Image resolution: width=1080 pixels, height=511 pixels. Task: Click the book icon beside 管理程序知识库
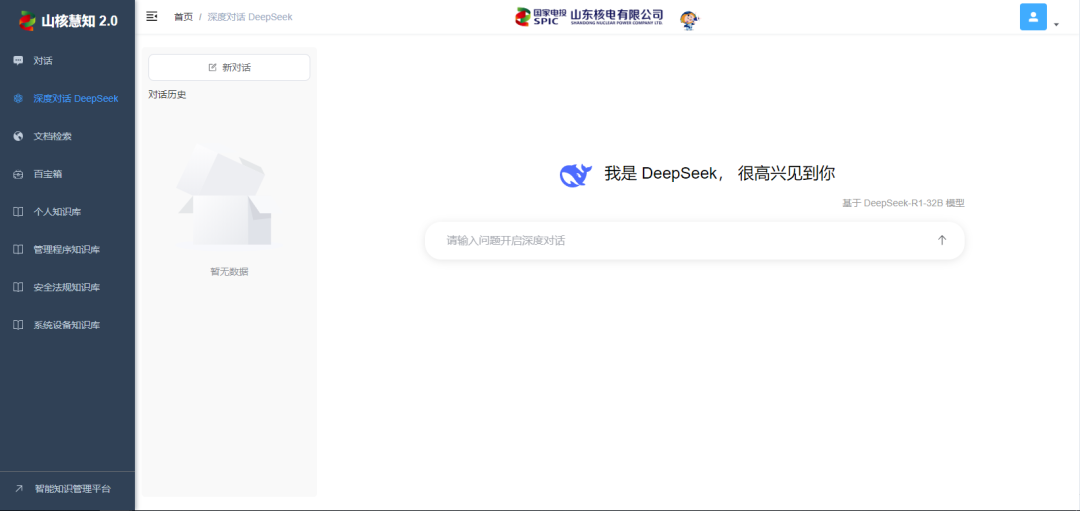18,249
